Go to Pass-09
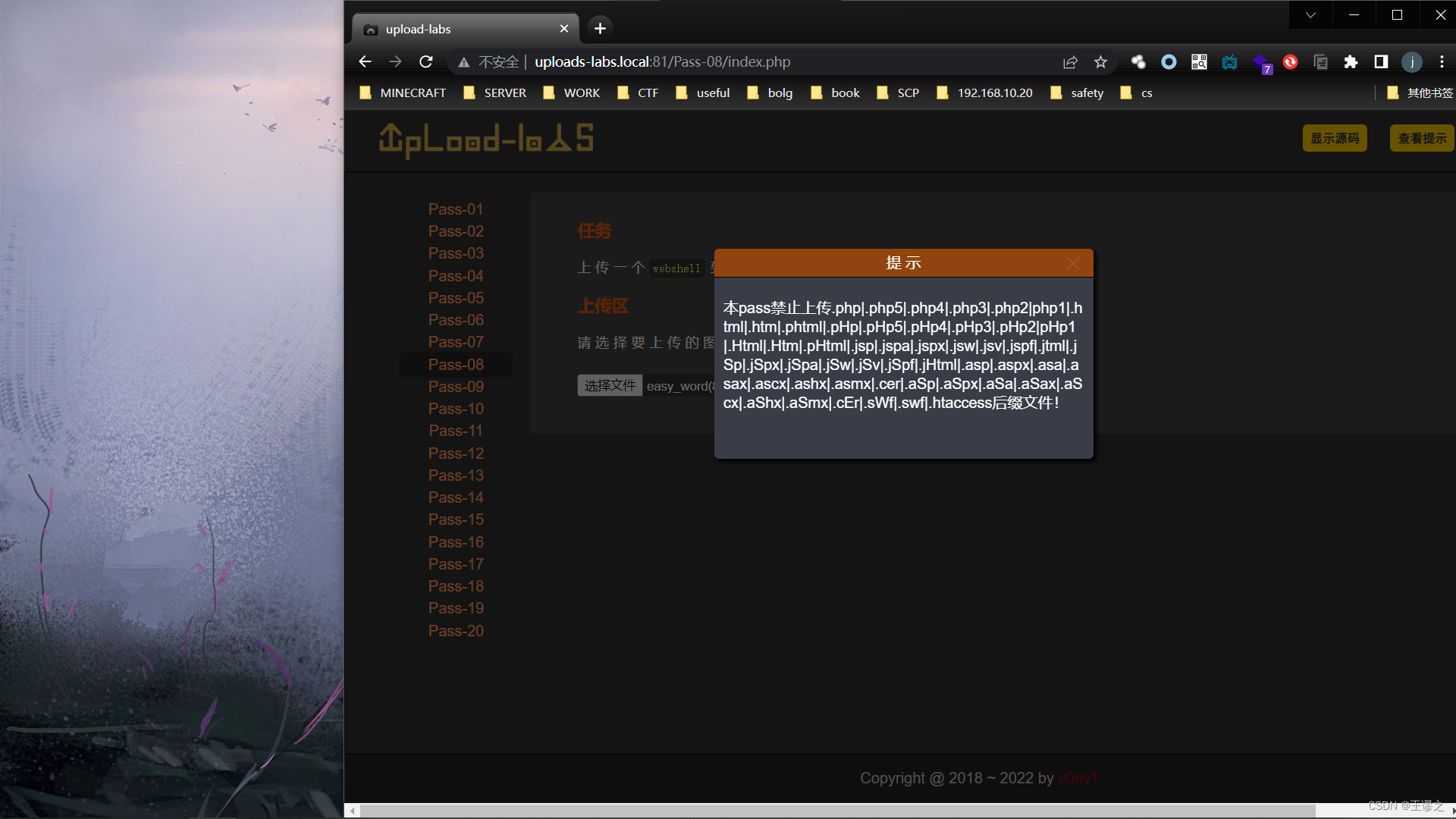The image size is (1456, 819). (x=456, y=387)
